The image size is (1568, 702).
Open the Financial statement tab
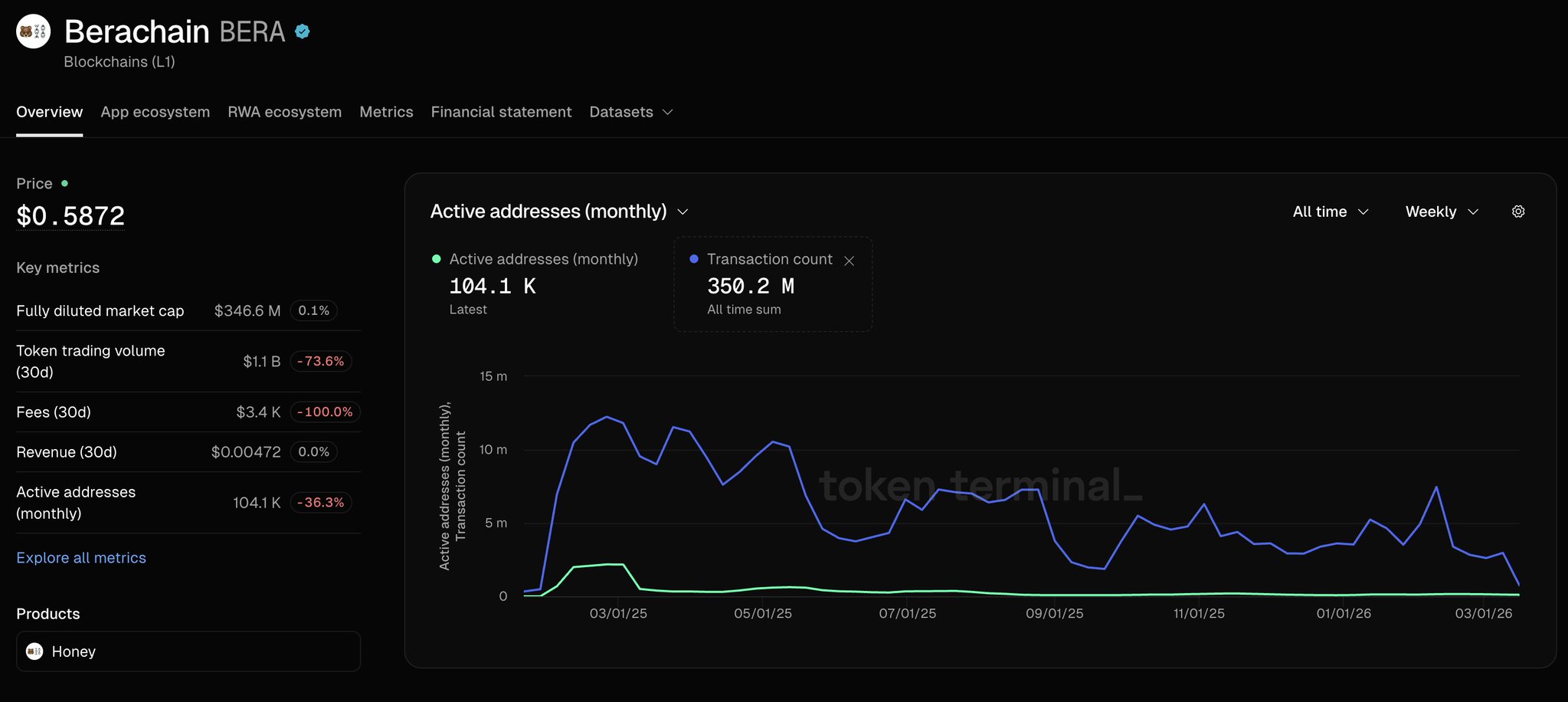(501, 112)
